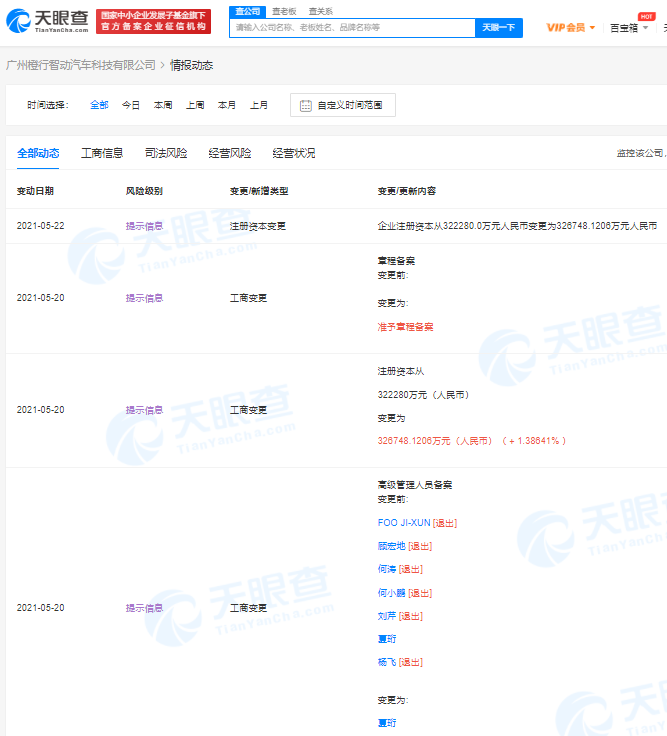Switch to the 工商信息 tab

[102, 153]
